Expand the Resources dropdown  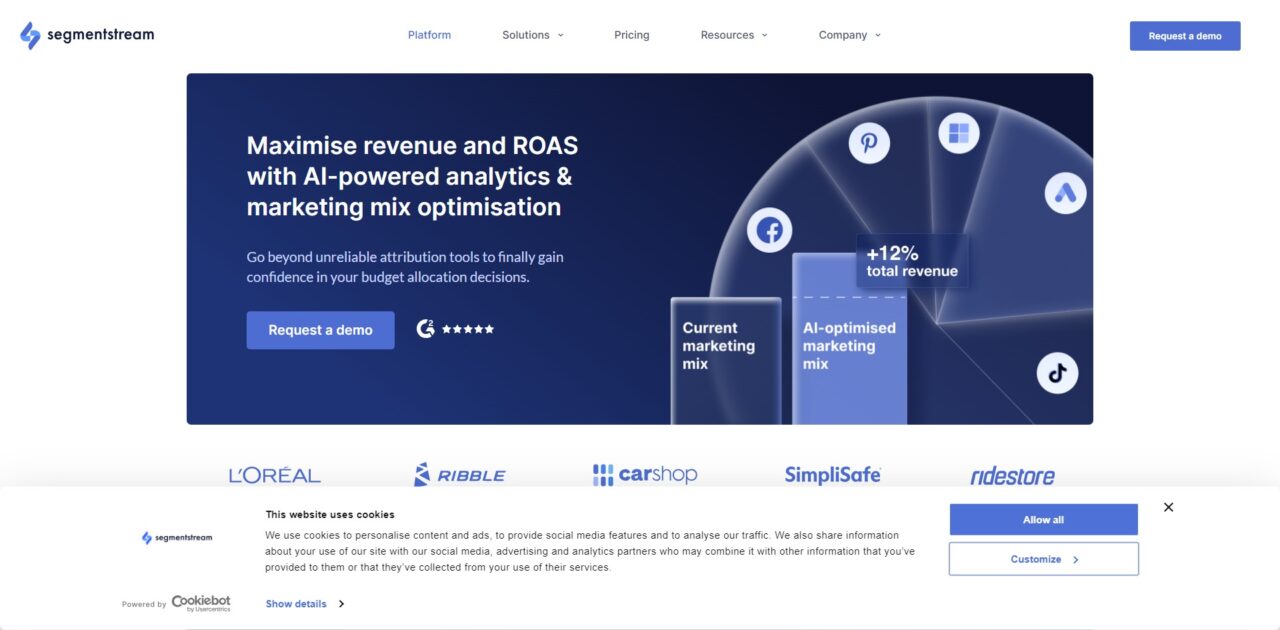(734, 35)
